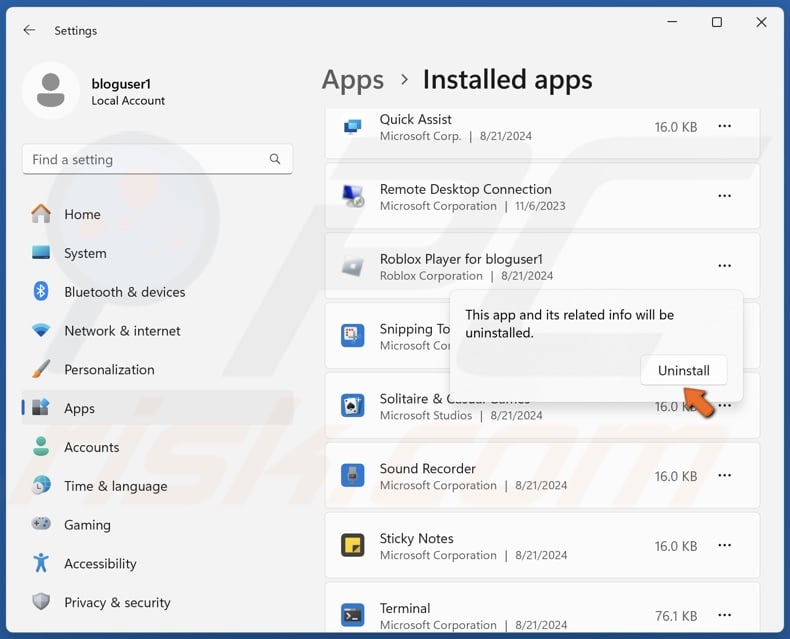Click the Apps sidebar icon

pos(41,407)
